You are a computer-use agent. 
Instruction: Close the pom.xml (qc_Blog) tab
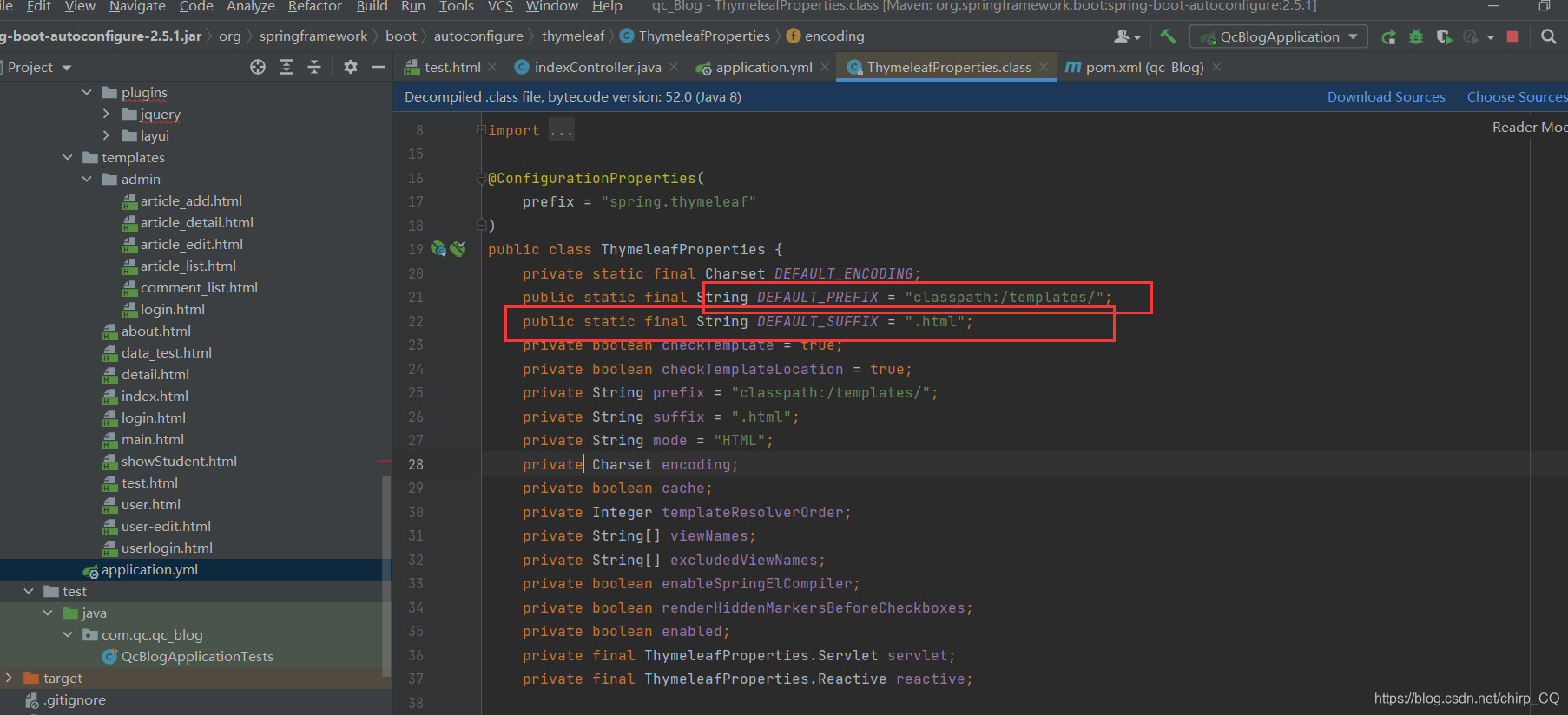1216,67
